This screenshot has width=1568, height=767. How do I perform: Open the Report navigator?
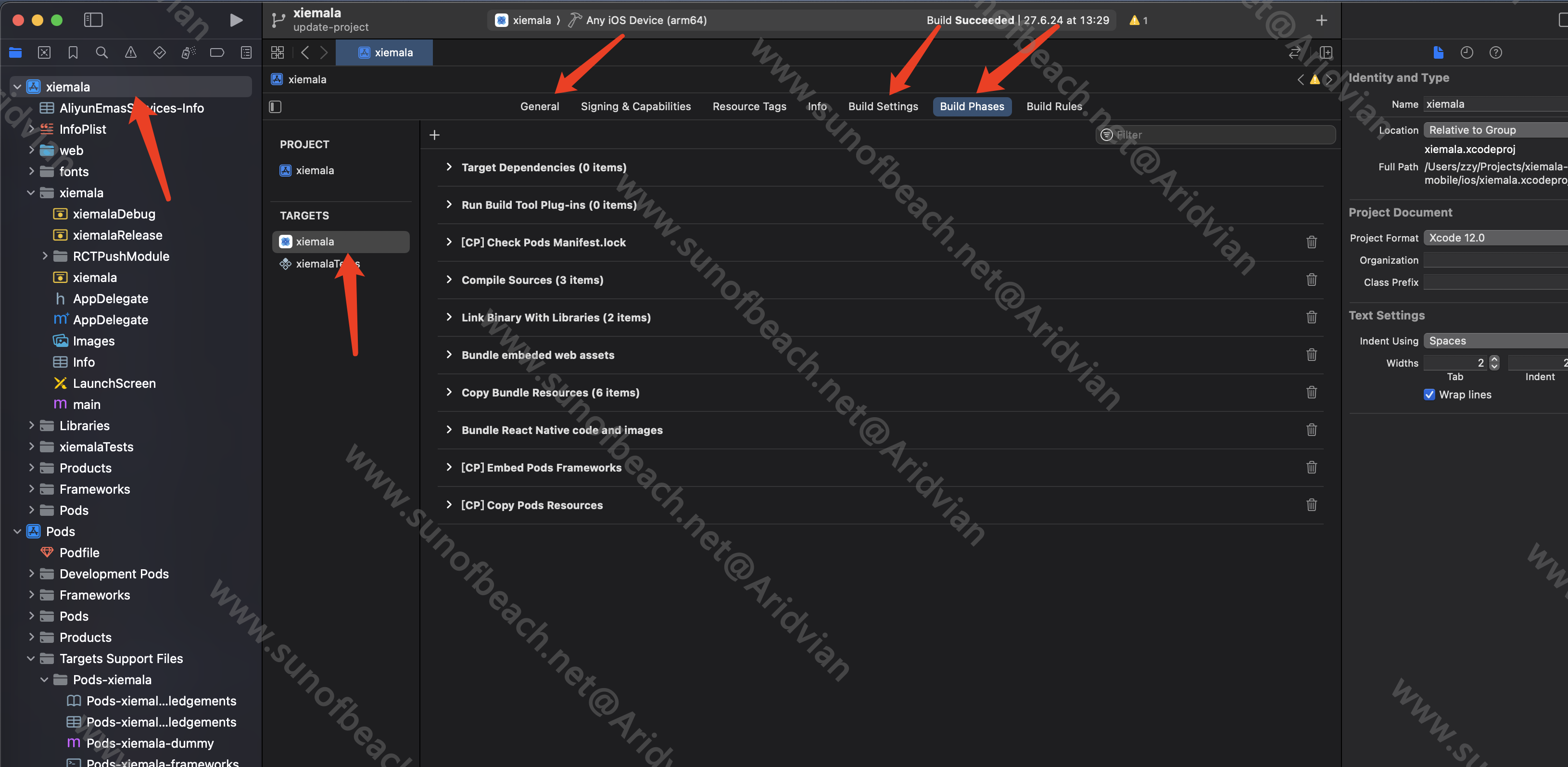tap(246, 52)
